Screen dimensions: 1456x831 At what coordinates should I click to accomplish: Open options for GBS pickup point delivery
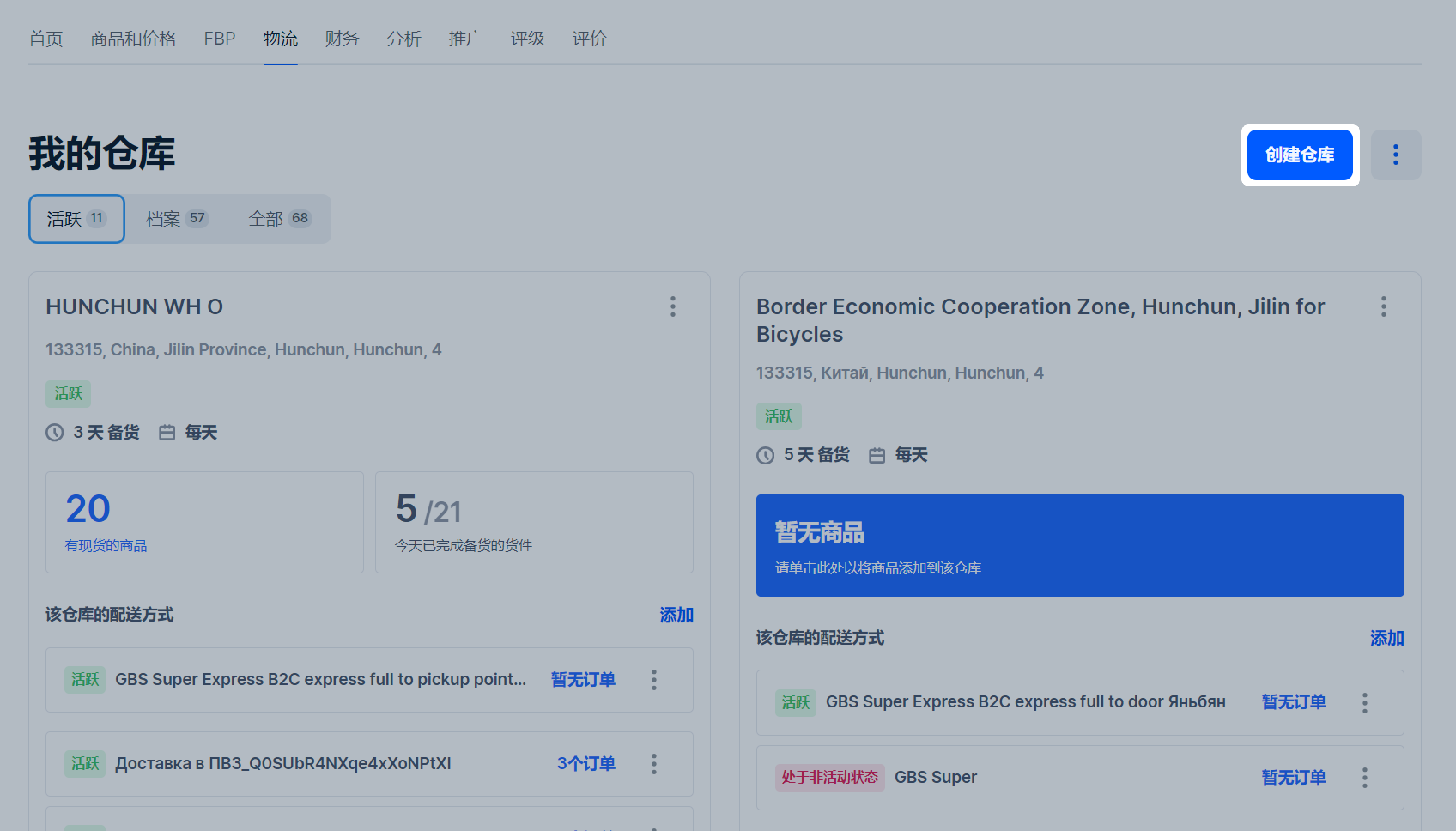[x=654, y=680]
